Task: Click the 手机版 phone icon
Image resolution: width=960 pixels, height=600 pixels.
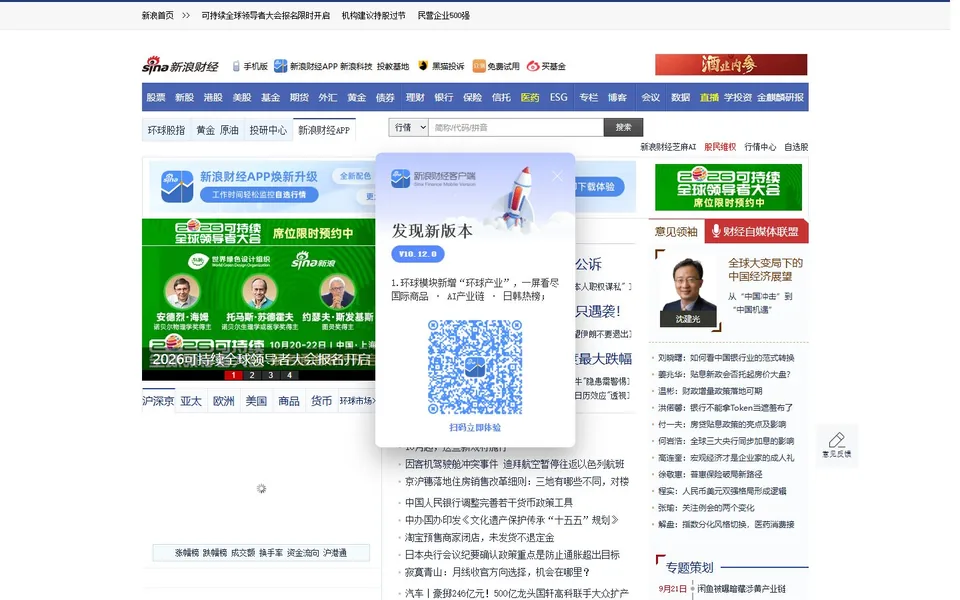Action: [236, 66]
